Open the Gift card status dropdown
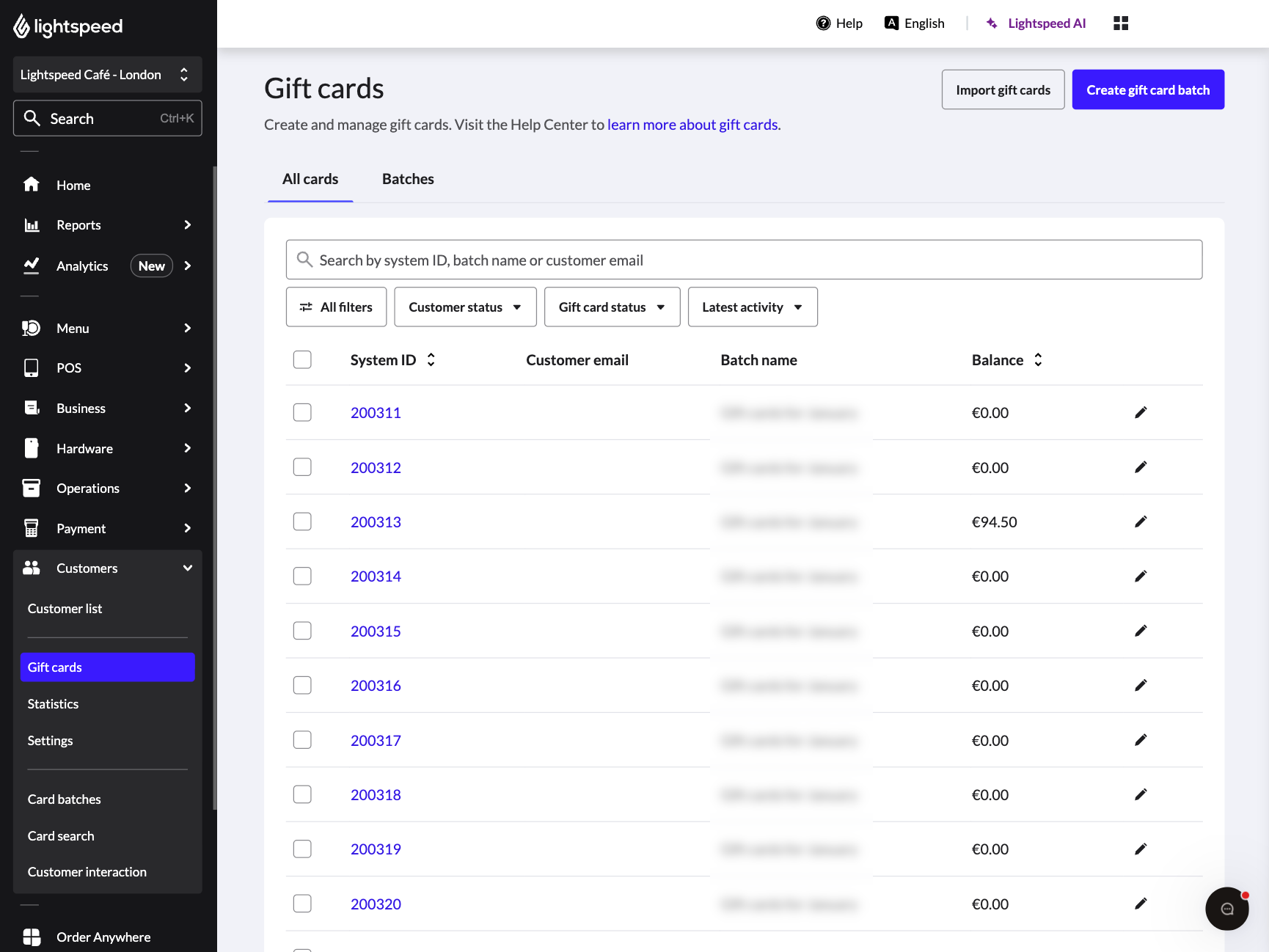1269x952 pixels. point(611,307)
